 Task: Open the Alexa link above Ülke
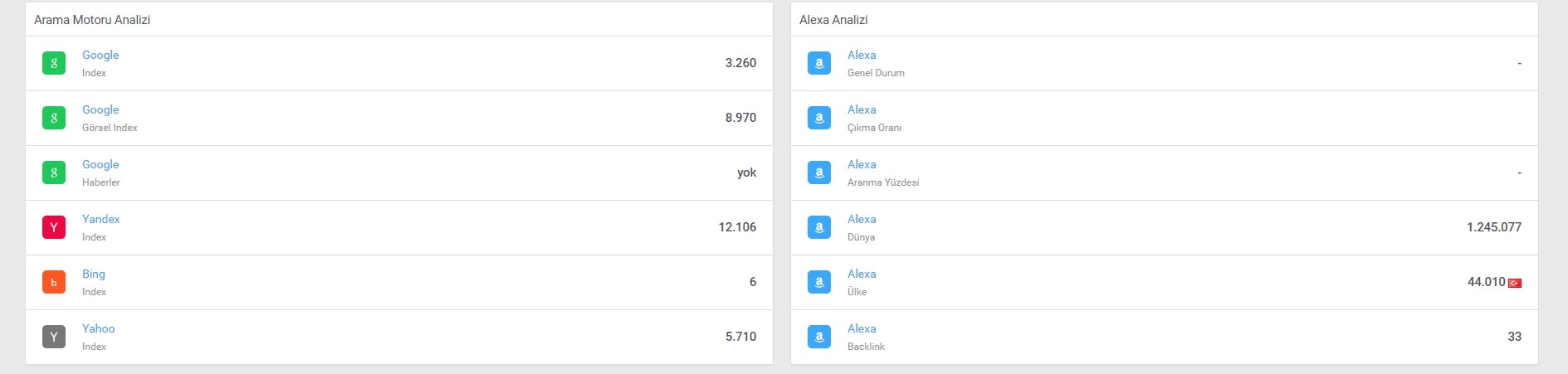(x=862, y=274)
